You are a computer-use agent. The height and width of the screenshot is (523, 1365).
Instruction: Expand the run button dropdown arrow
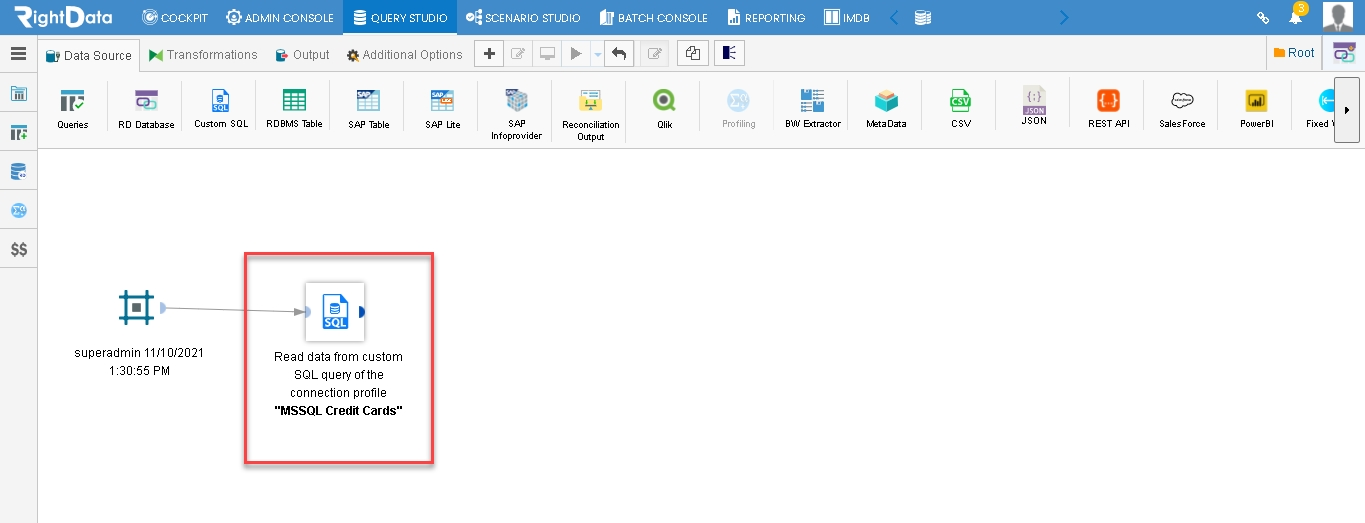597,54
